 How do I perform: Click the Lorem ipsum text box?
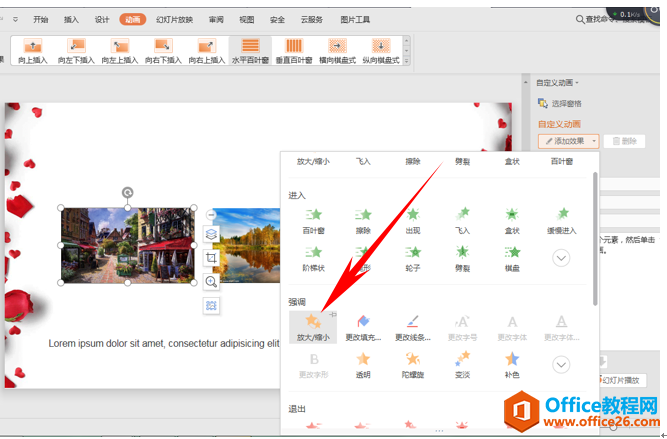point(164,343)
